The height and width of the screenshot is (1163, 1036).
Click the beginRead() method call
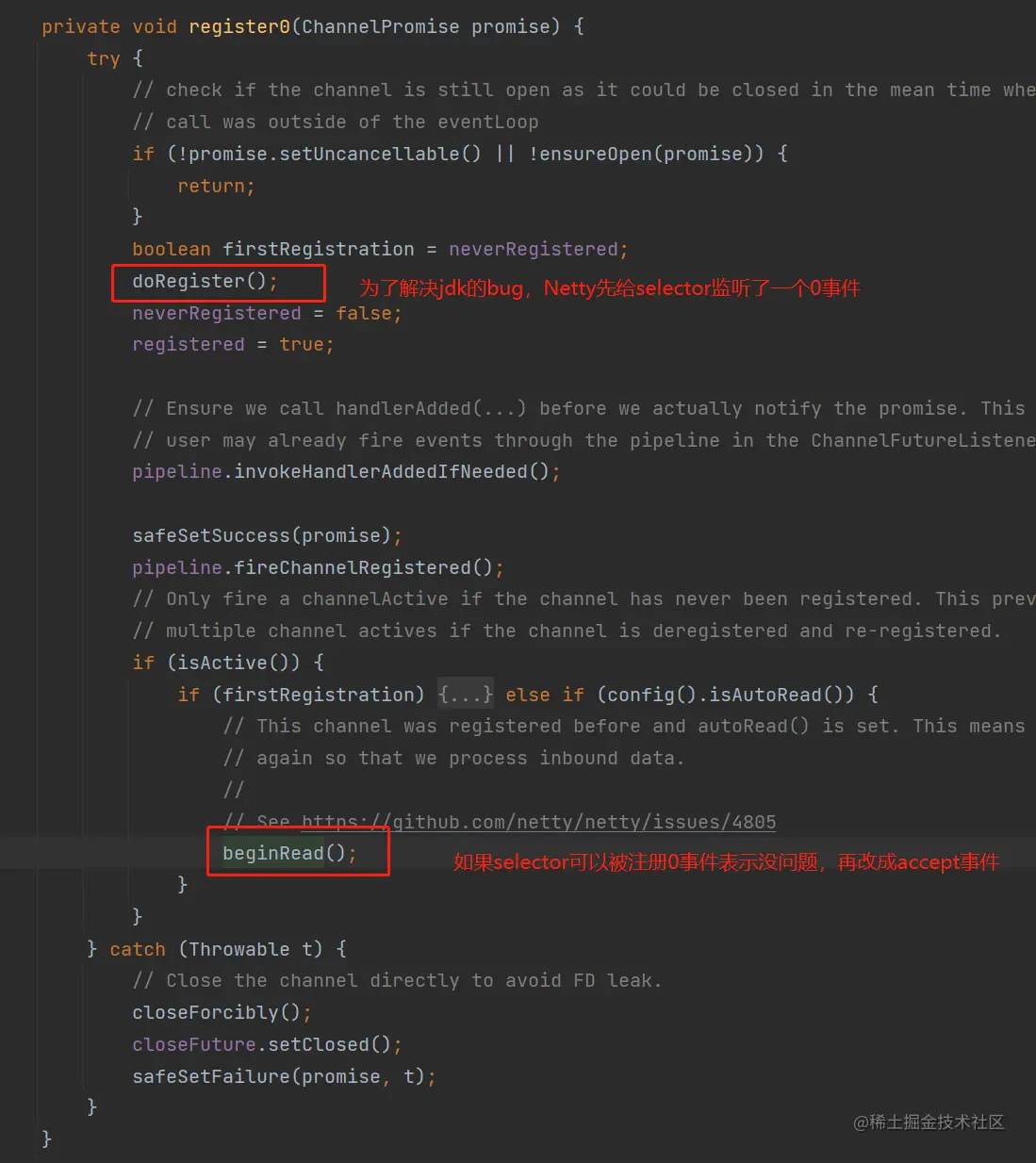pyautogui.click(x=289, y=853)
